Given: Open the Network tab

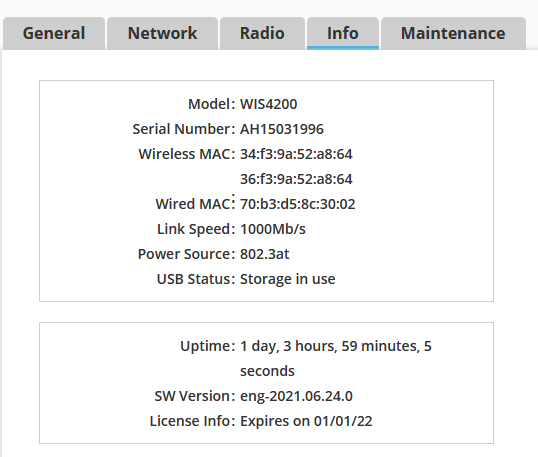Looking at the screenshot, I should coord(162,33).
